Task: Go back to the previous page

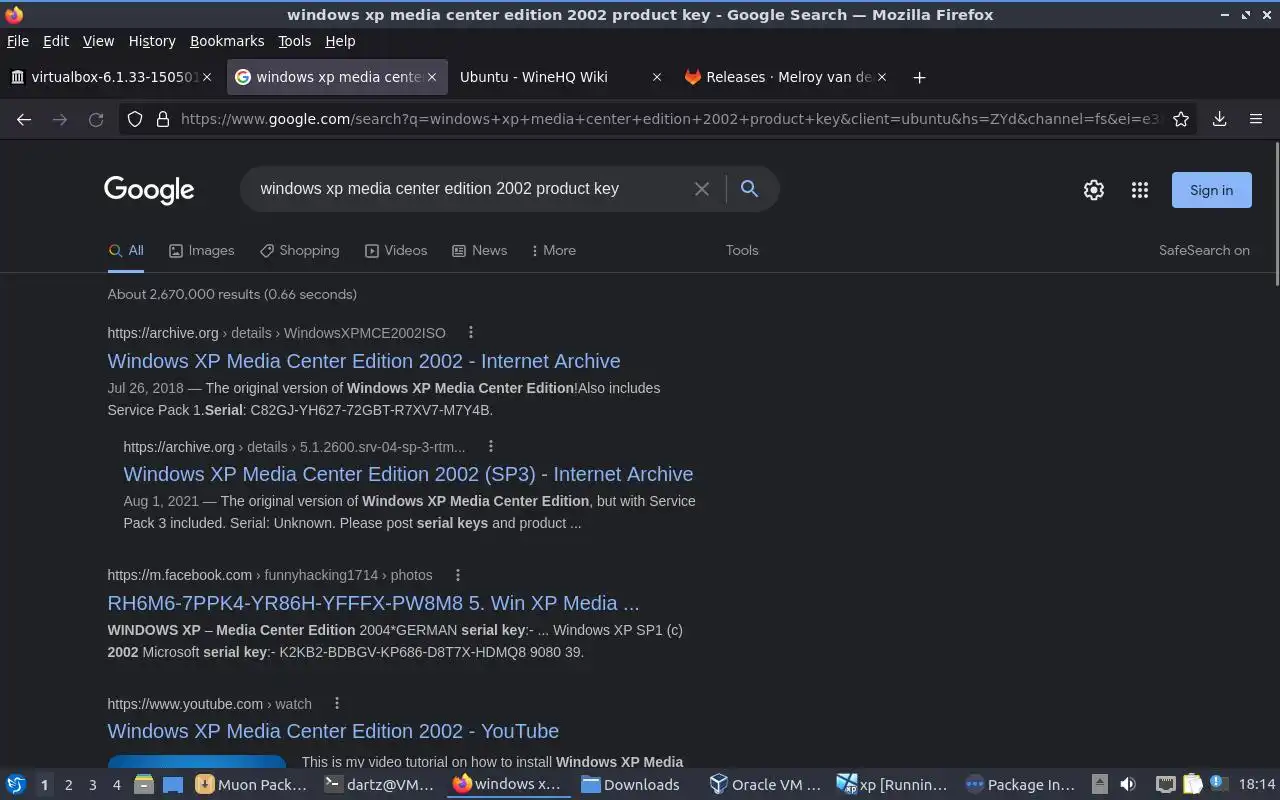Action: [x=24, y=119]
